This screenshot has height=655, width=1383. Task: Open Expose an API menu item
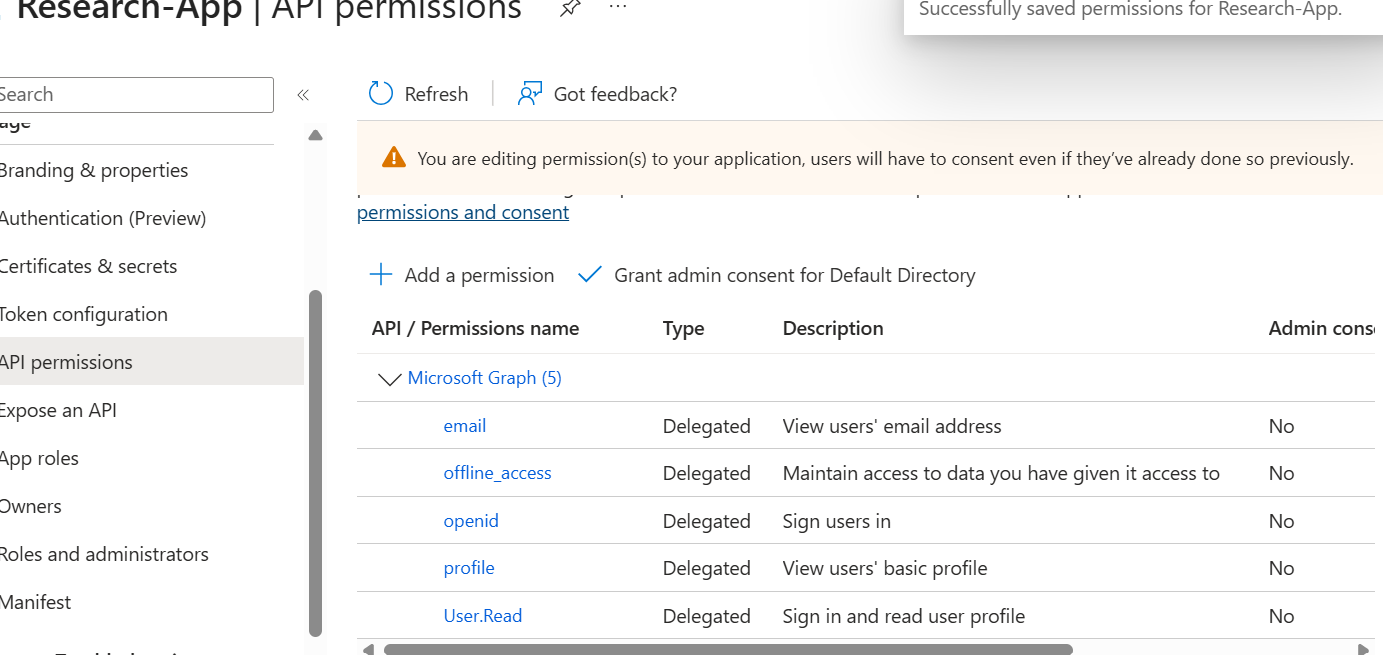click(x=58, y=410)
